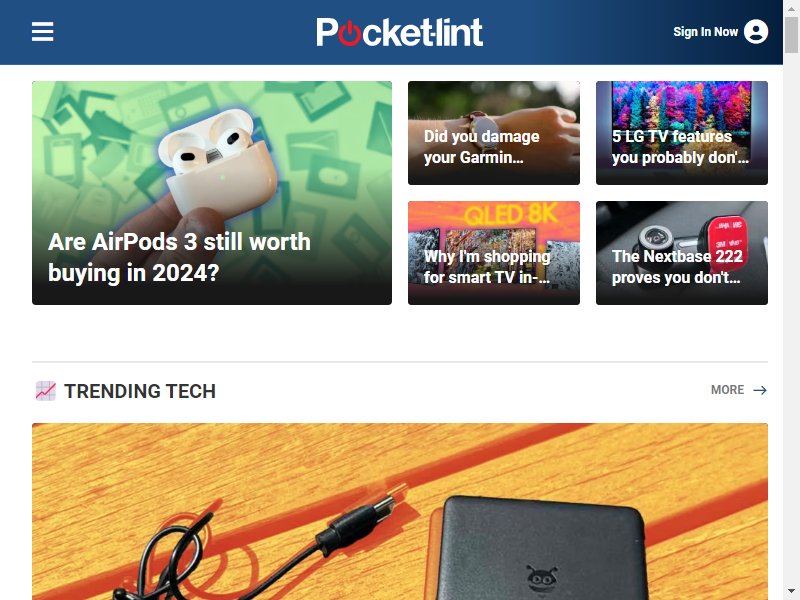
Task: Click the scrollbar down arrow
Action: point(791,591)
